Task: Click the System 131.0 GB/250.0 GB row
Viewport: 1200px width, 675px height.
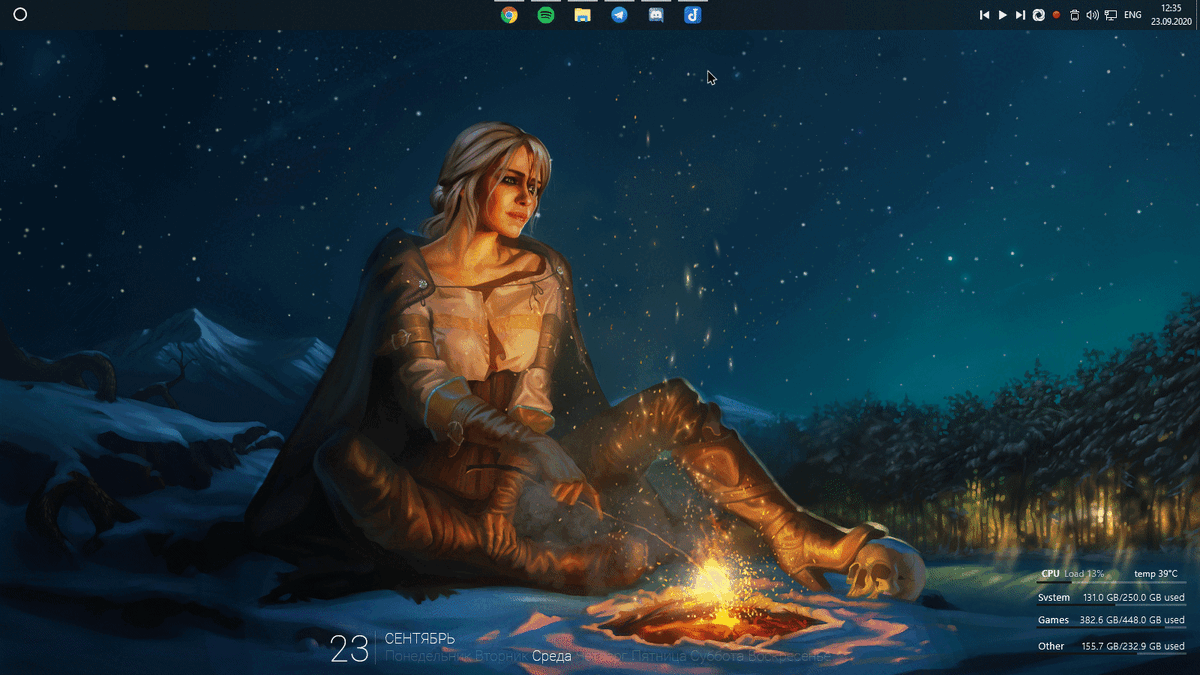Action: point(1111,598)
